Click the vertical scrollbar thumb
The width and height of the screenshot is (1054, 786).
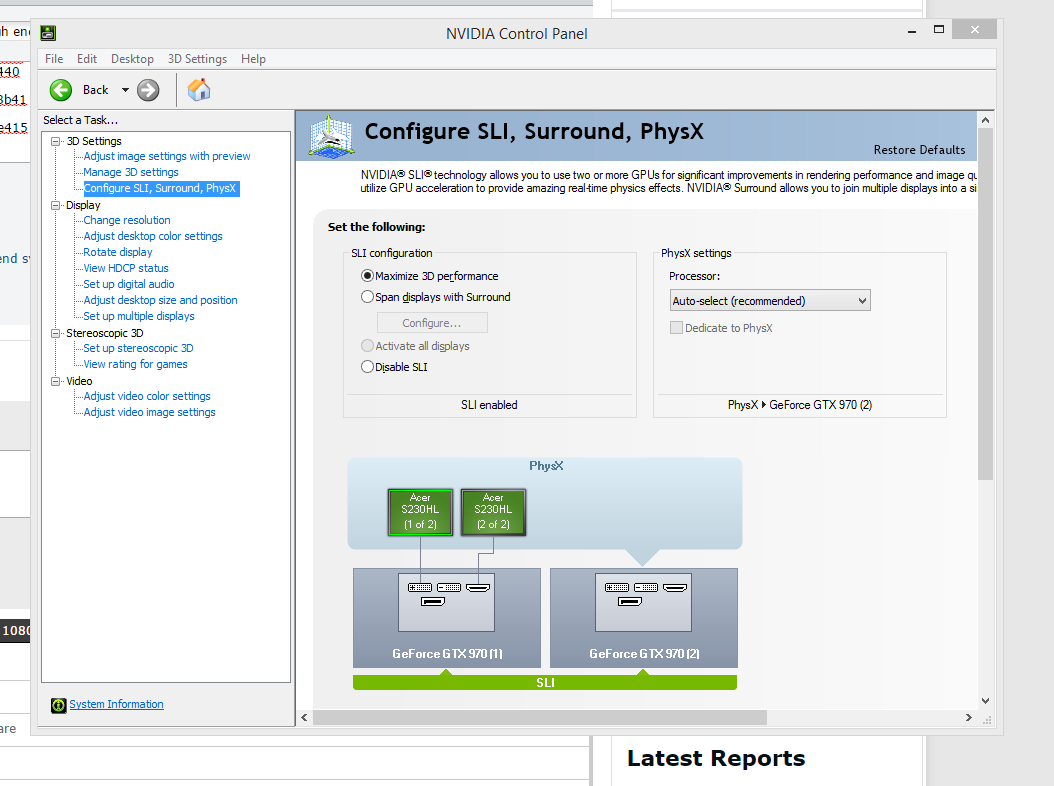[985, 304]
